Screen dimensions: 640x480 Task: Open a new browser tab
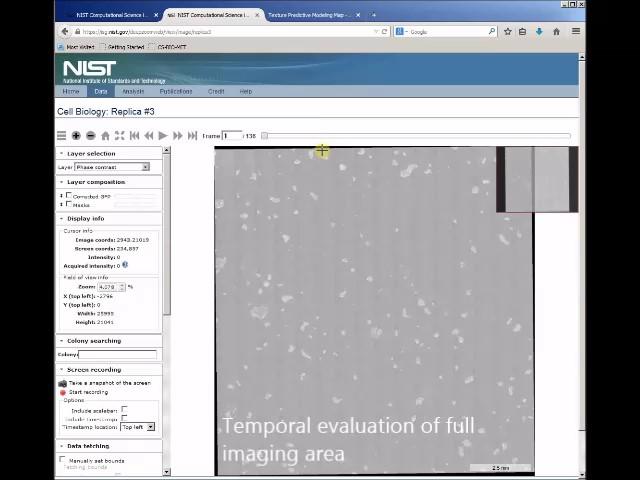[x=373, y=15]
